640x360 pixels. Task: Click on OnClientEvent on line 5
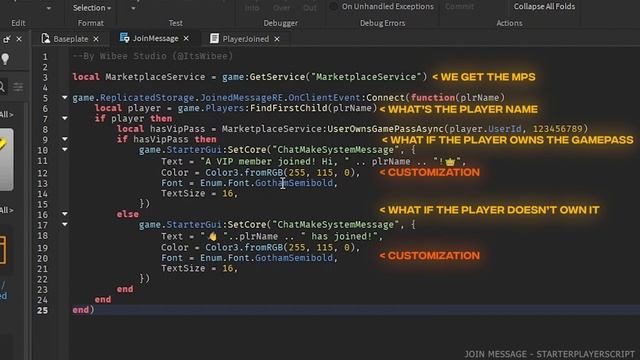[x=324, y=98]
